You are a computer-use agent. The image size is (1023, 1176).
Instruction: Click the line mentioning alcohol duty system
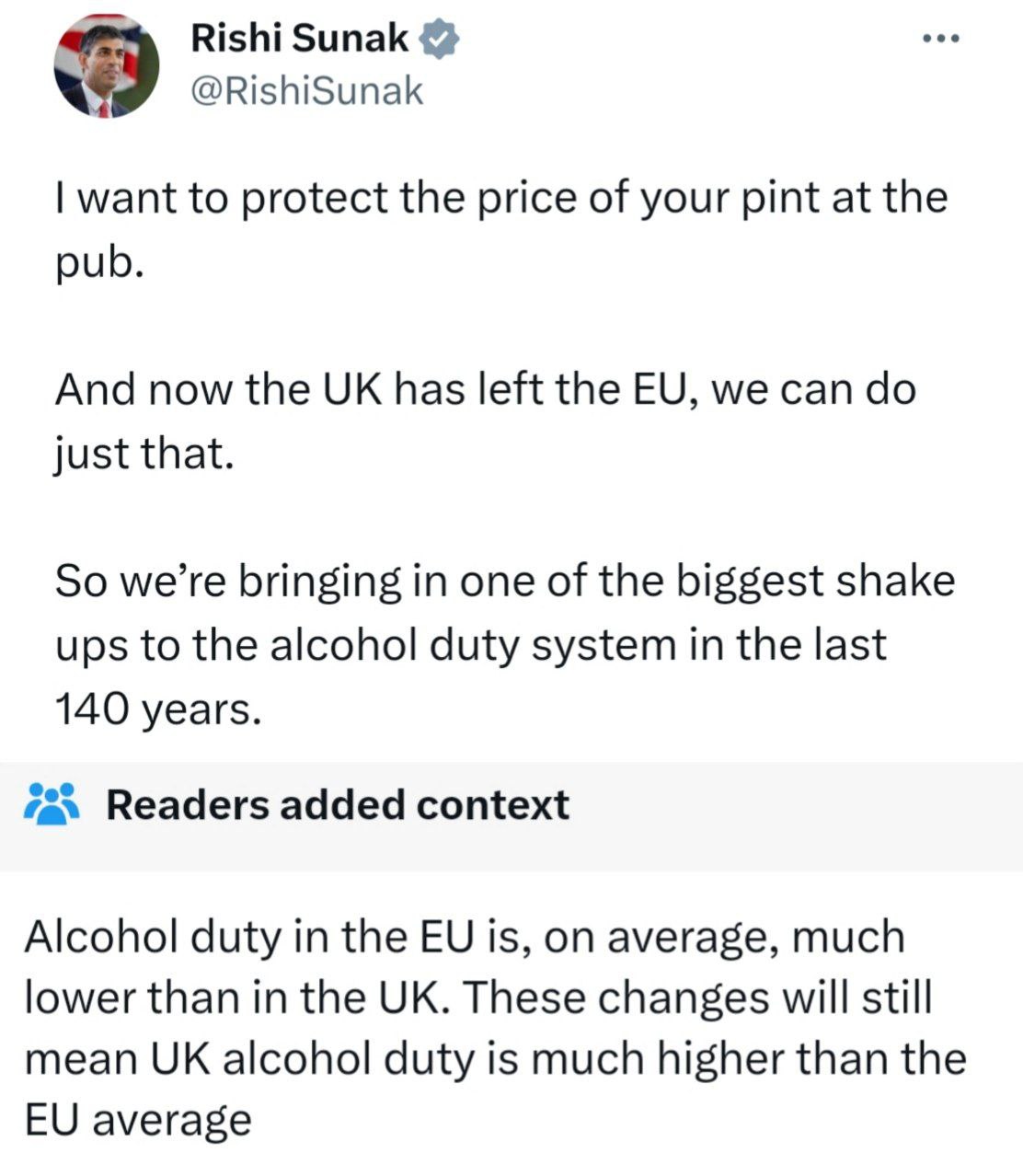click(x=470, y=645)
